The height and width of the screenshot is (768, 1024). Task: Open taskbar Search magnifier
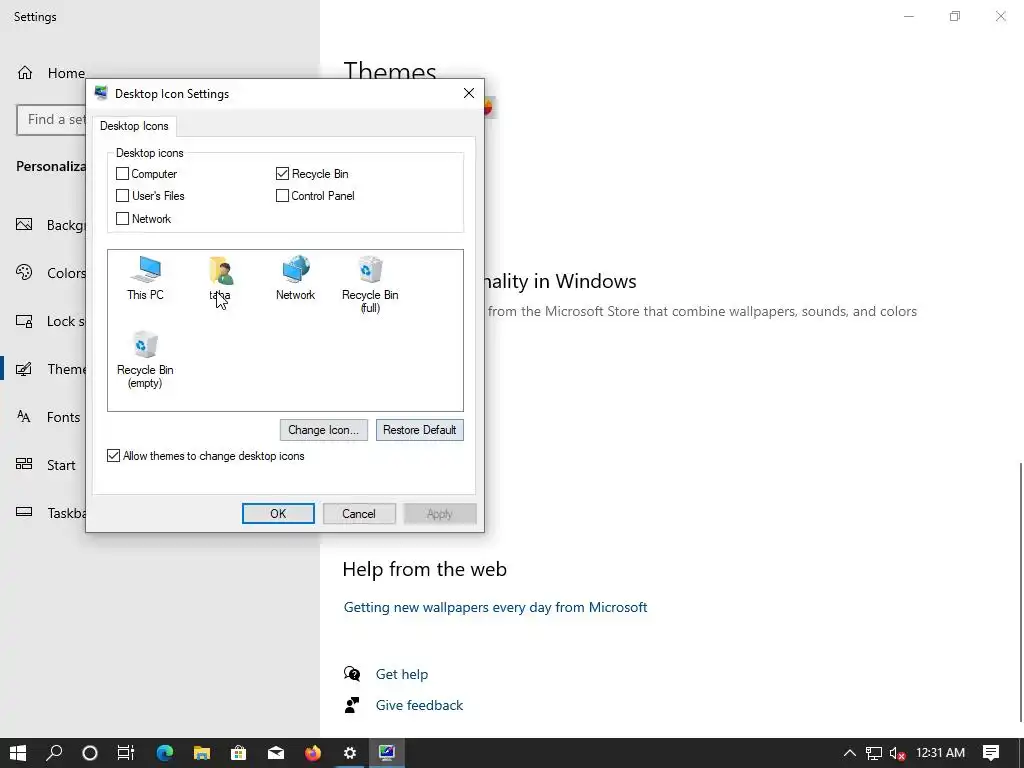pyautogui.click(x=54, y=753)
